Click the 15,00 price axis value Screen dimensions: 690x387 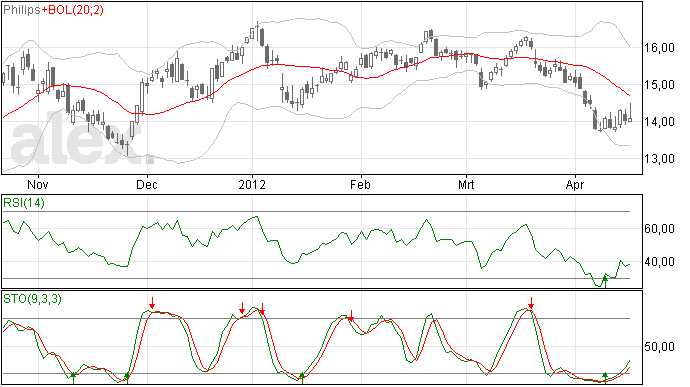659,85
